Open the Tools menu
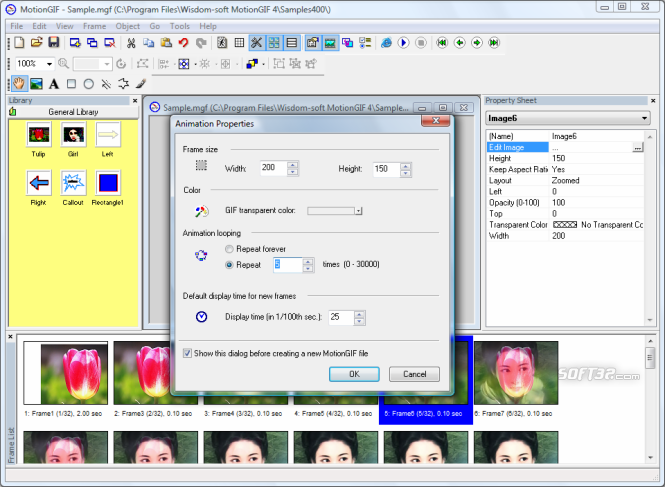Image resolution: width=665 pixels, height=487 pixels. point(180,26)
